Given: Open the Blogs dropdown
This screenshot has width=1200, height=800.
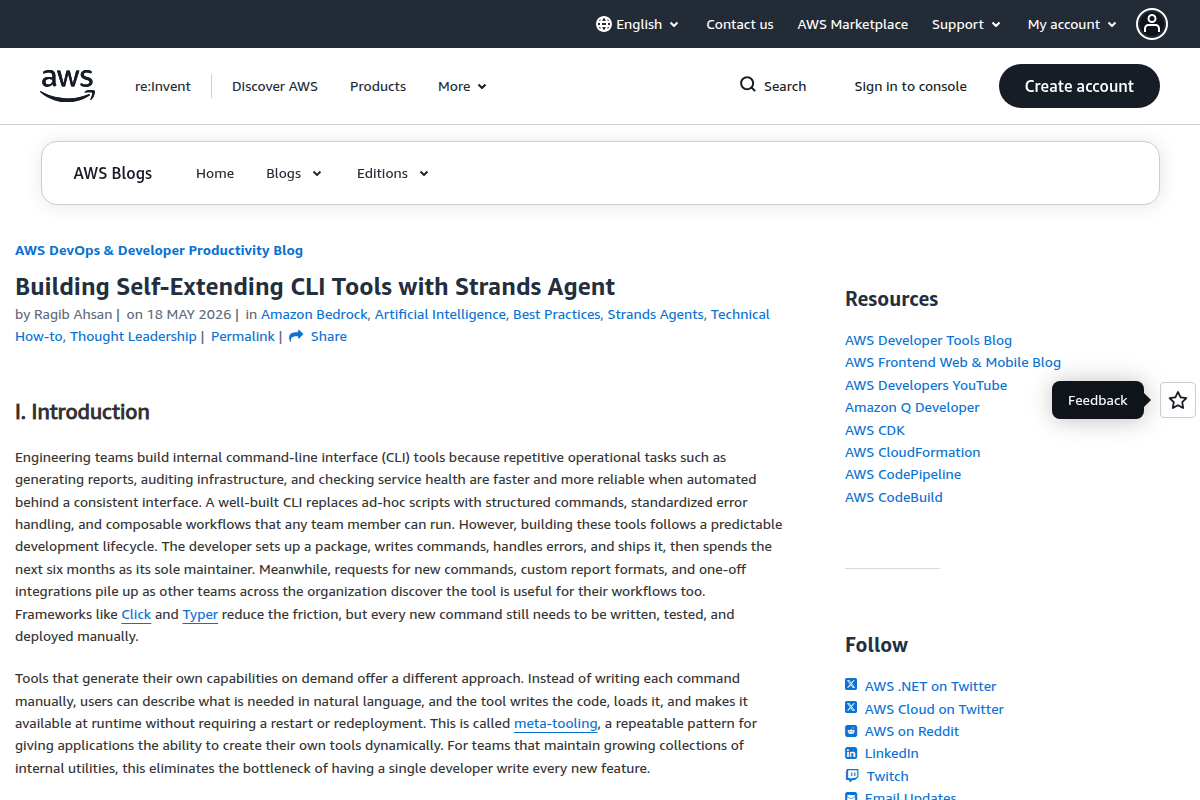Looking at the screenshot, I should click(294, 173).
